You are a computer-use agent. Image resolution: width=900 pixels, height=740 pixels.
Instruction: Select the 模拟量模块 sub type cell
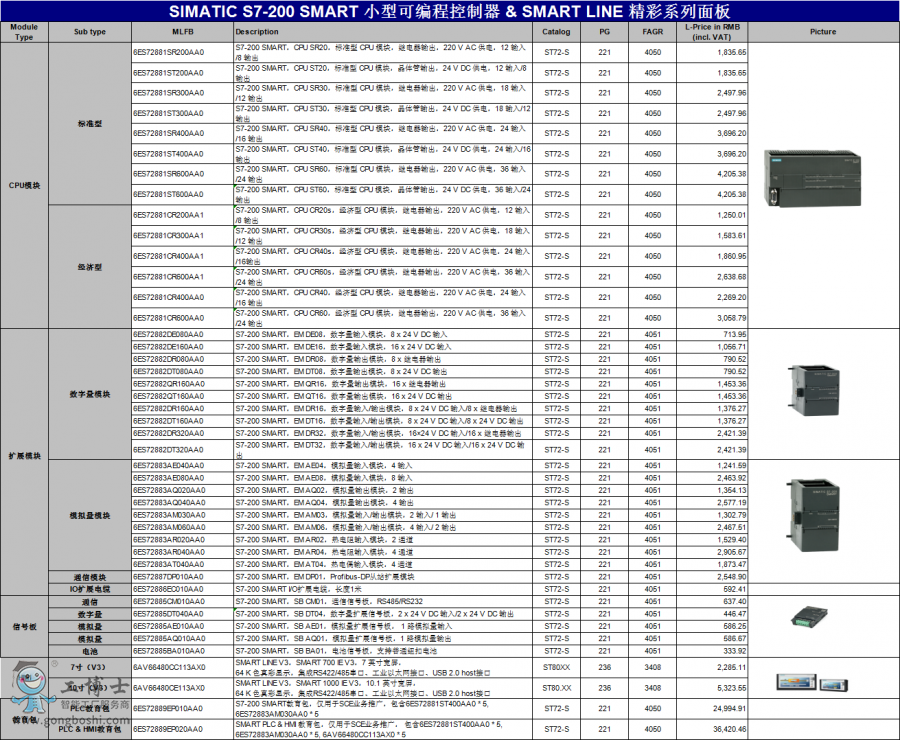tap(90, 515)
